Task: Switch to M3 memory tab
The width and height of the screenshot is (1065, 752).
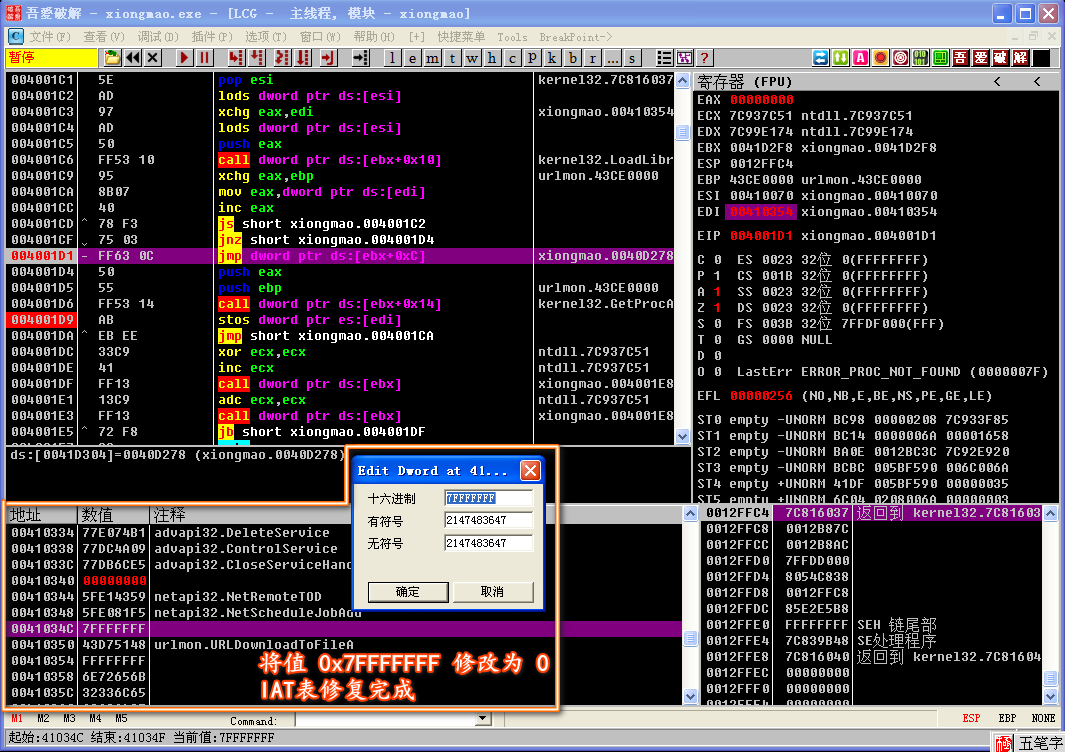Action: [x=69, y=718]
